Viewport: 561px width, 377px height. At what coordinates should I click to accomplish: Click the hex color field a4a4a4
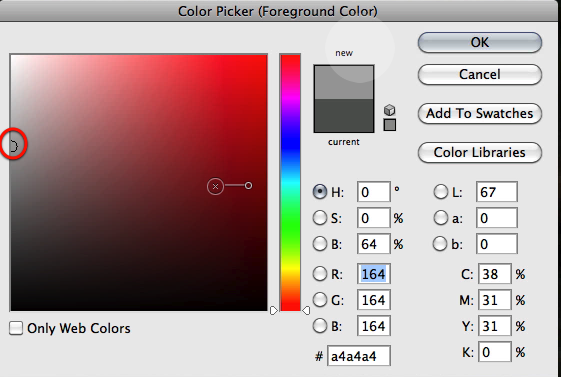tap(358, 356)
